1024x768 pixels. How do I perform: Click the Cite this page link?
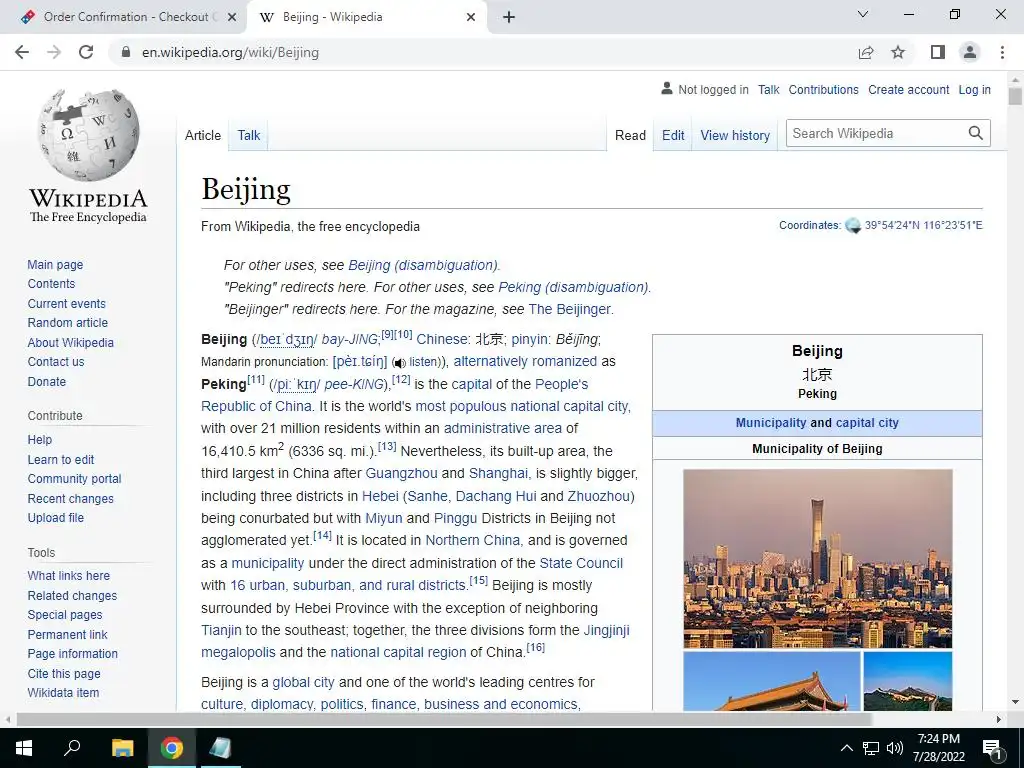(x=64, y=673)
